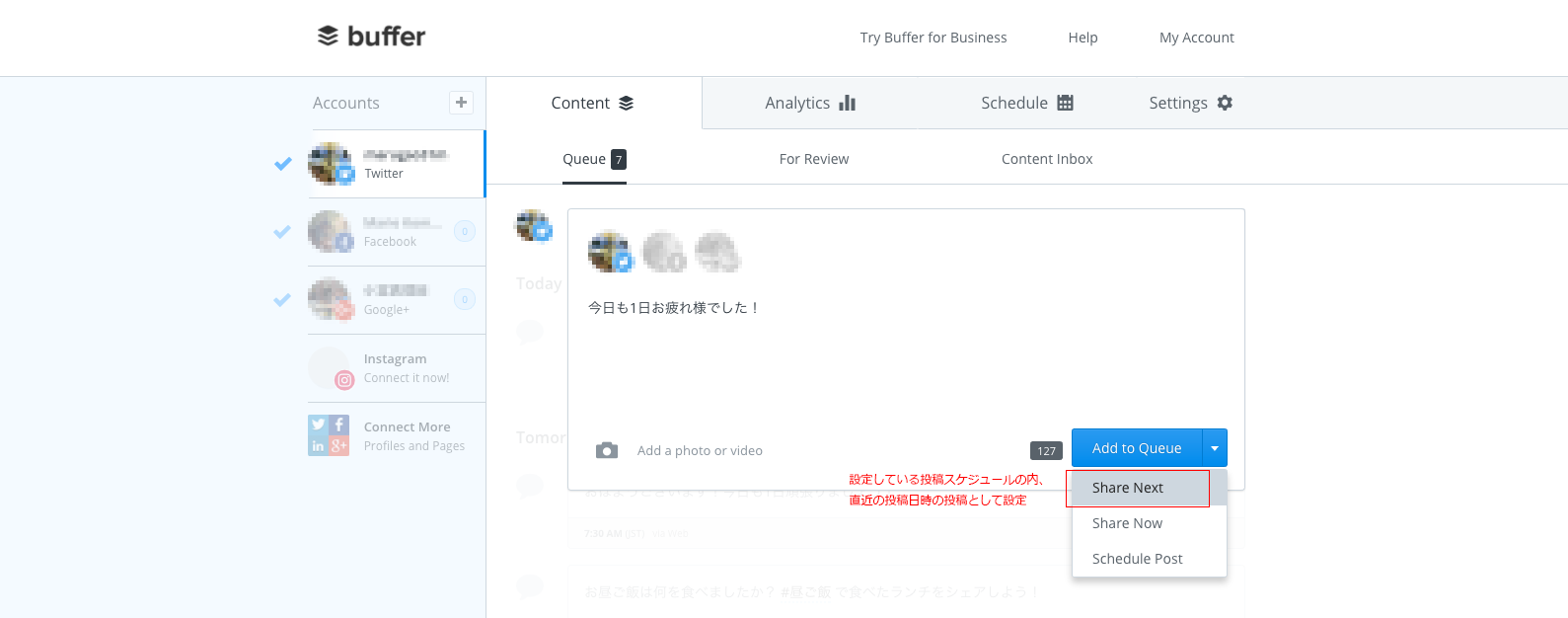Click the camera icon to add media
The height and width of the screenshot is (618, 1568).
607,450
